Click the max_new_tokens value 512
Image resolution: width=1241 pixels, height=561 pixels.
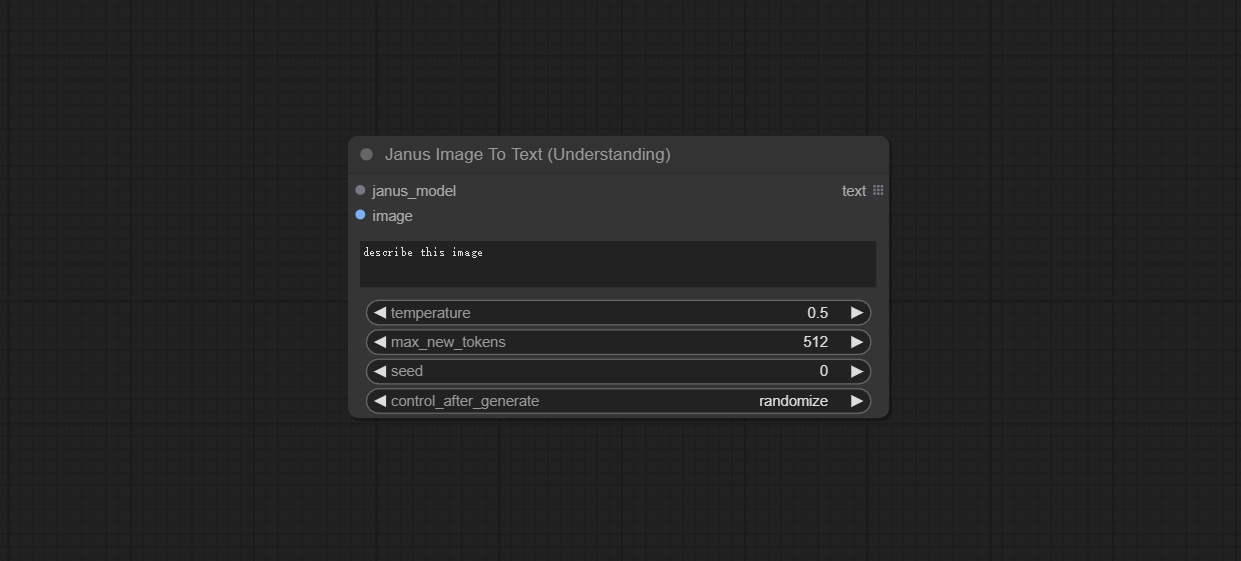[815, 342]
